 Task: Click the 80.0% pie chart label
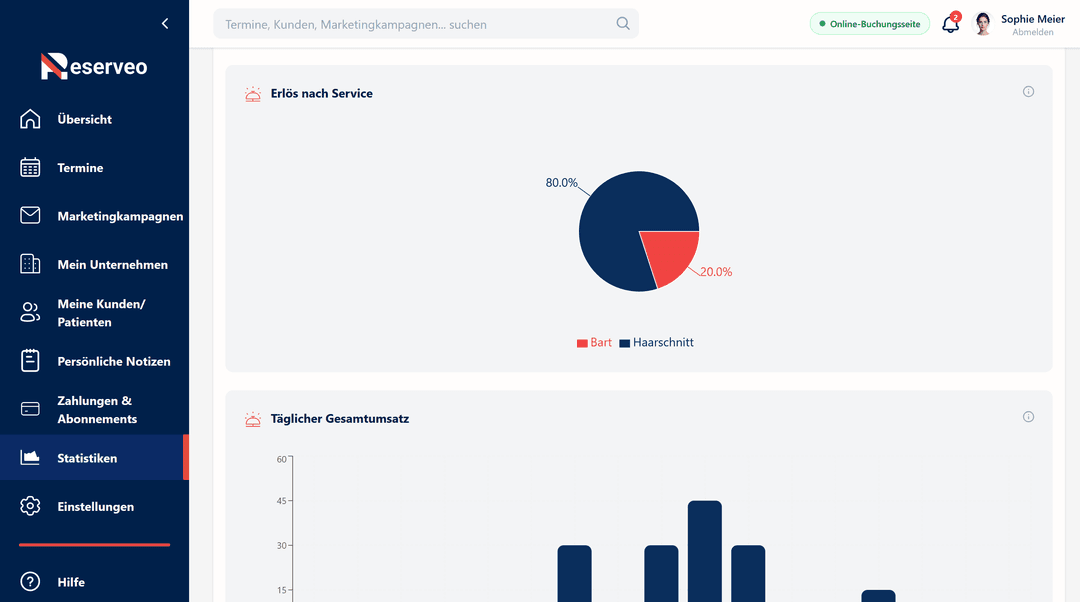pyautogui.click(x=561, y=183)
